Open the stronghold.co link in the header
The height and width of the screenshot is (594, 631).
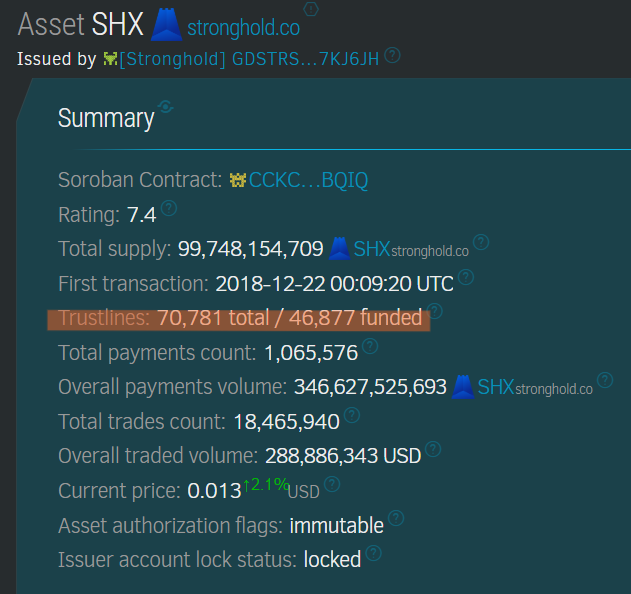tap(243, 27)
